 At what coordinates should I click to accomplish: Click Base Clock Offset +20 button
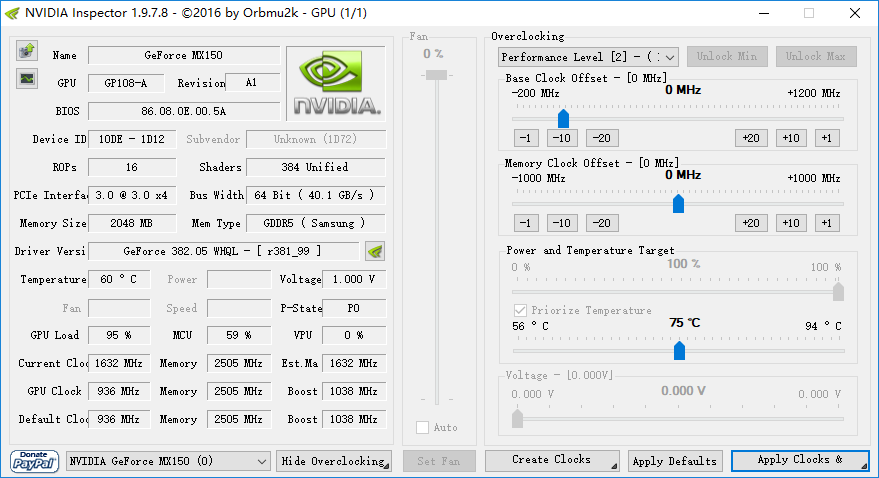tap(751, 138)
